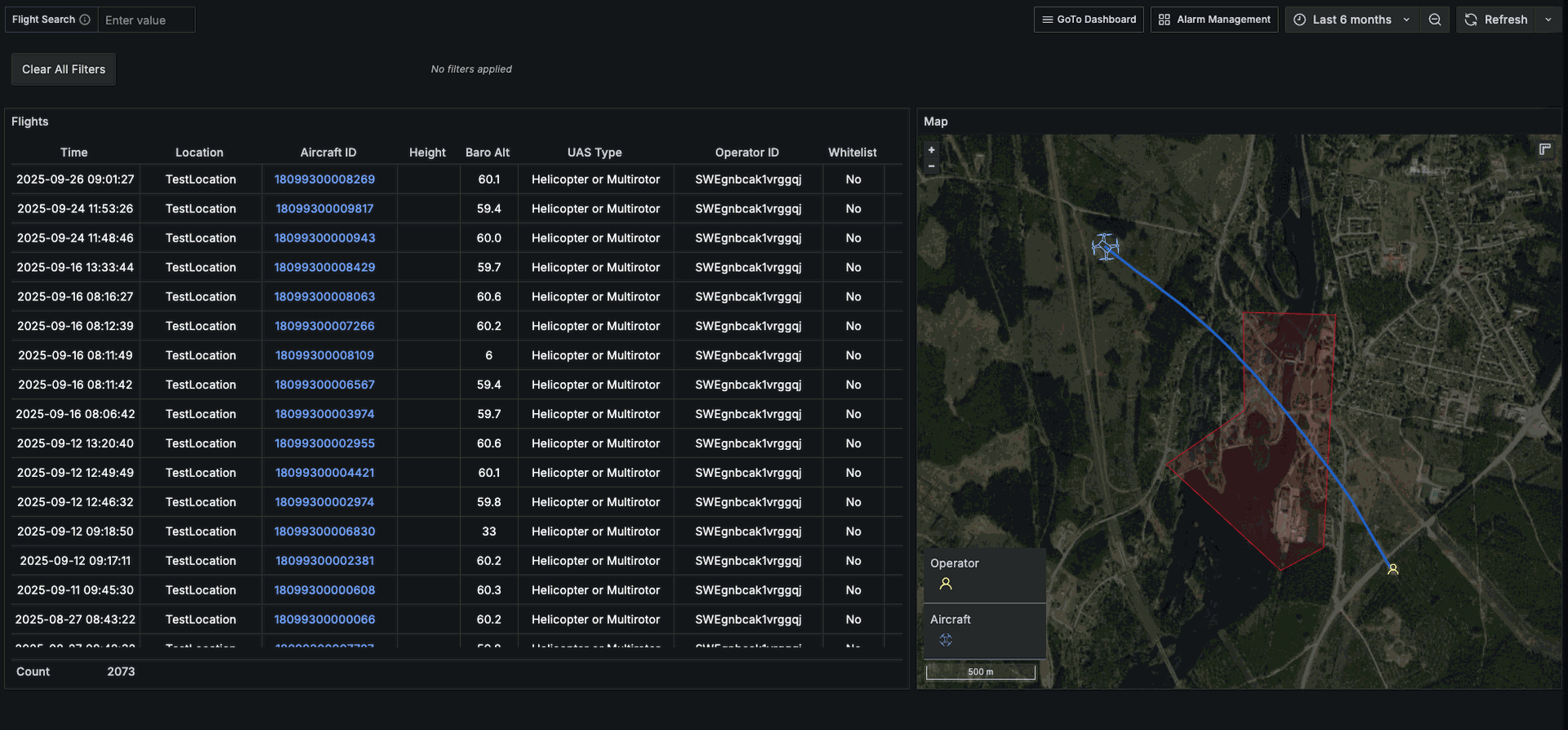Sort flights by Time column header
Viewport: 1568px width, 730px height.
pos(73,153)
